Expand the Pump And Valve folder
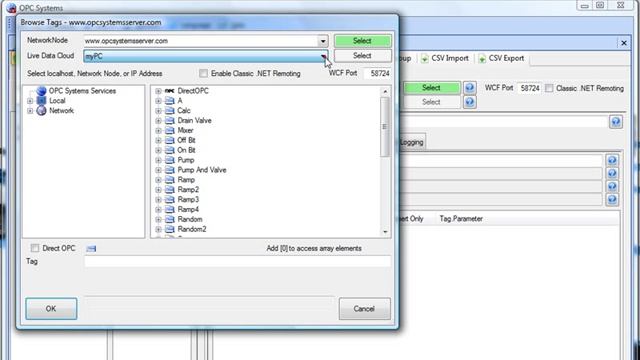 [158, 170]
